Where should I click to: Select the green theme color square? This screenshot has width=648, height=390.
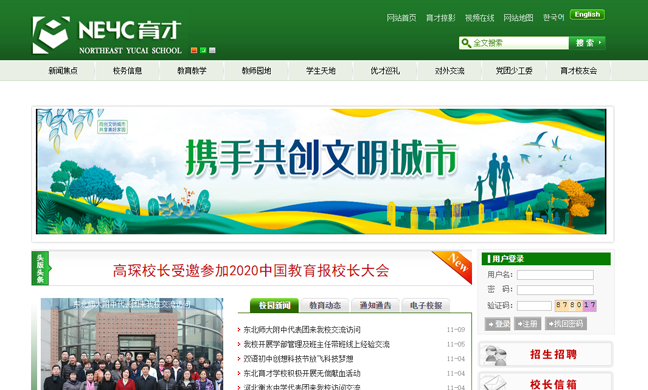point(203,50)
